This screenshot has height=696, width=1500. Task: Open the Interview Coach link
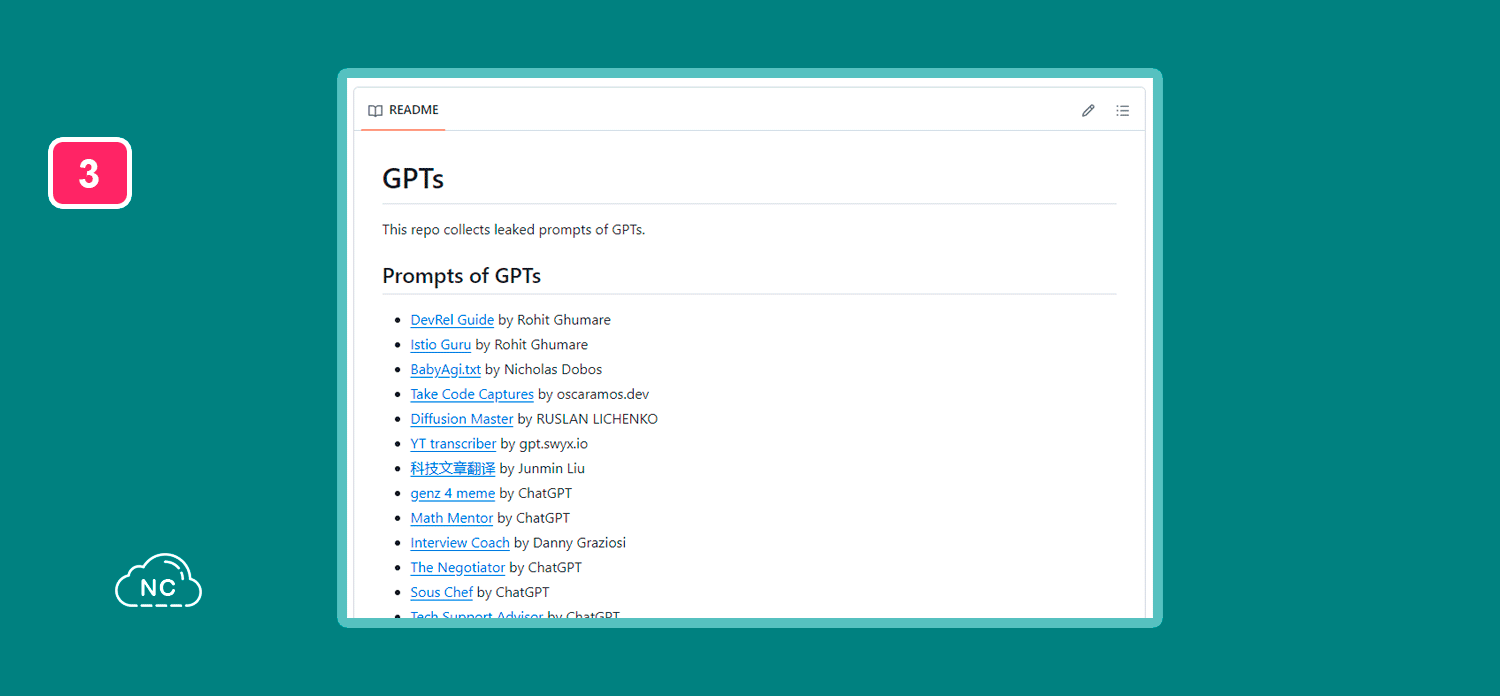pos(460,543)
